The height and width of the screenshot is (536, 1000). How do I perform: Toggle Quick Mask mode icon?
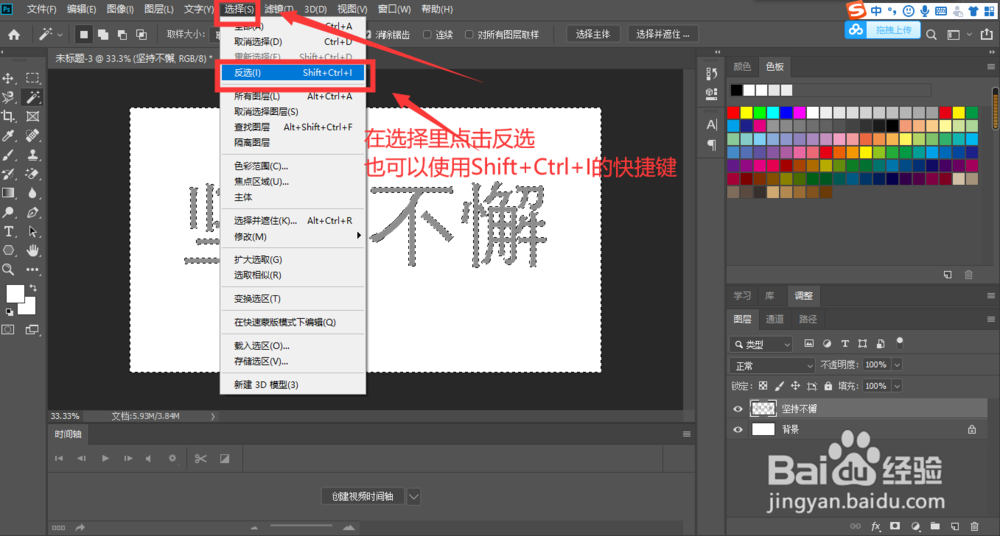(x=8, y=329)
